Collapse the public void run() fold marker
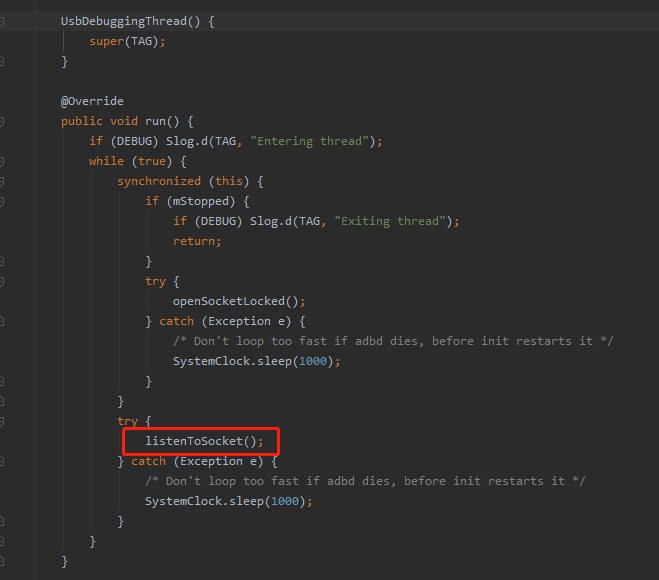The height and width of the screenshot is (580, 659). pos(1,121)
